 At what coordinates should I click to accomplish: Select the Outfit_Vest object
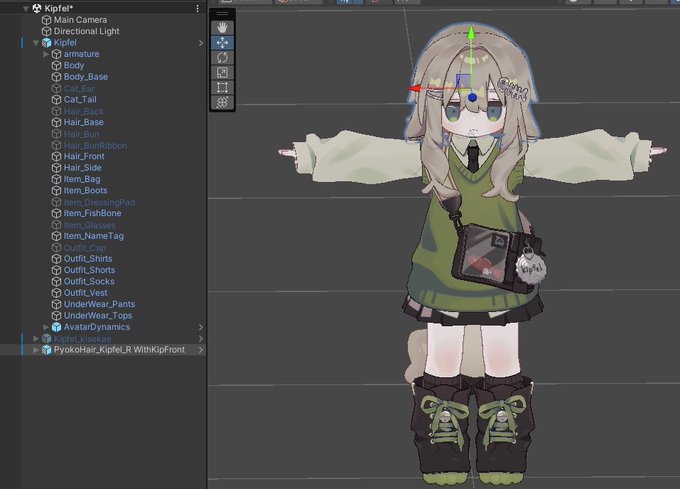85,293
